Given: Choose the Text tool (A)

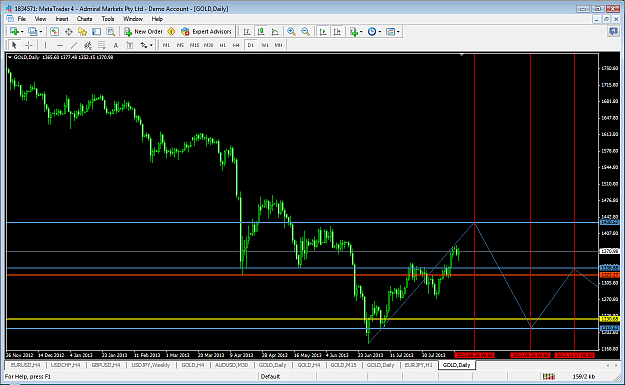Looking at the screenshot, I should (116, 45).
